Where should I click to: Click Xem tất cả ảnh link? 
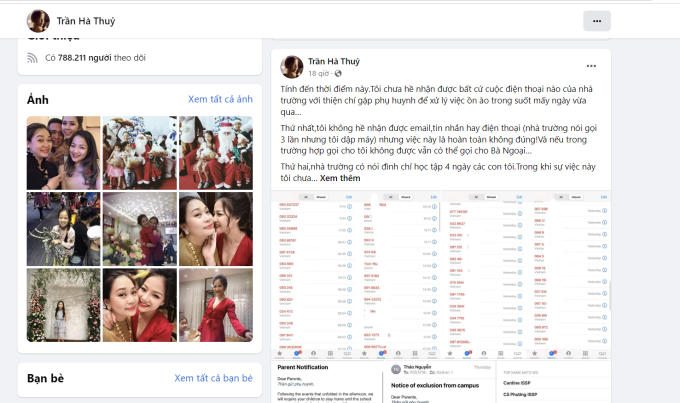coord(220,99)
